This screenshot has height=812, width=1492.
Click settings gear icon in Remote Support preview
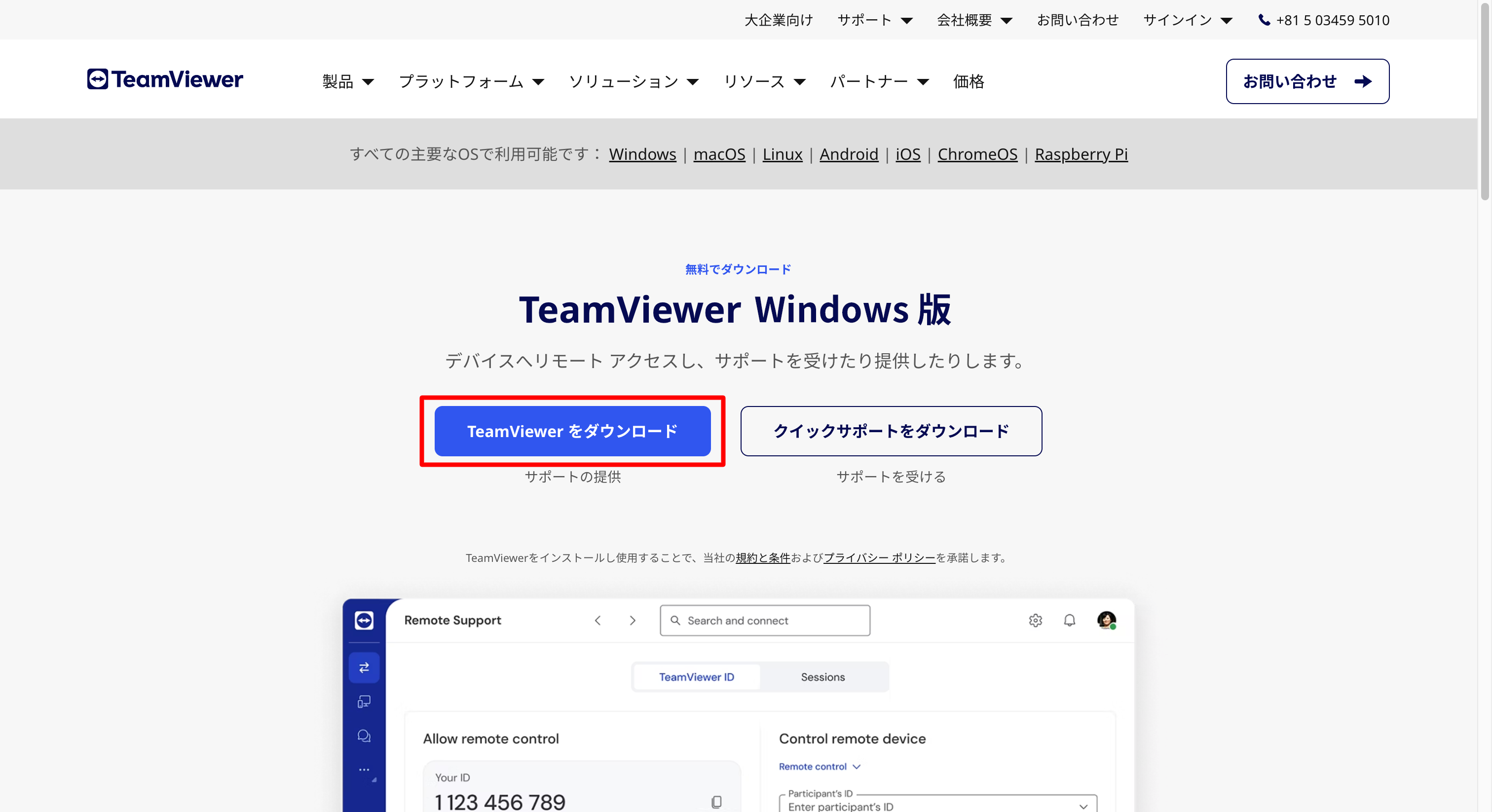[1035, 620]
